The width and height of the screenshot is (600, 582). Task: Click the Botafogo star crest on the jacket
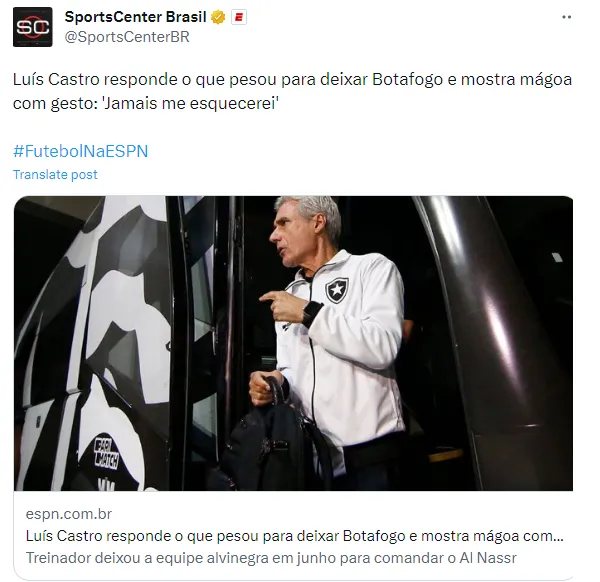pyautogui.click(x=337, y=290)
